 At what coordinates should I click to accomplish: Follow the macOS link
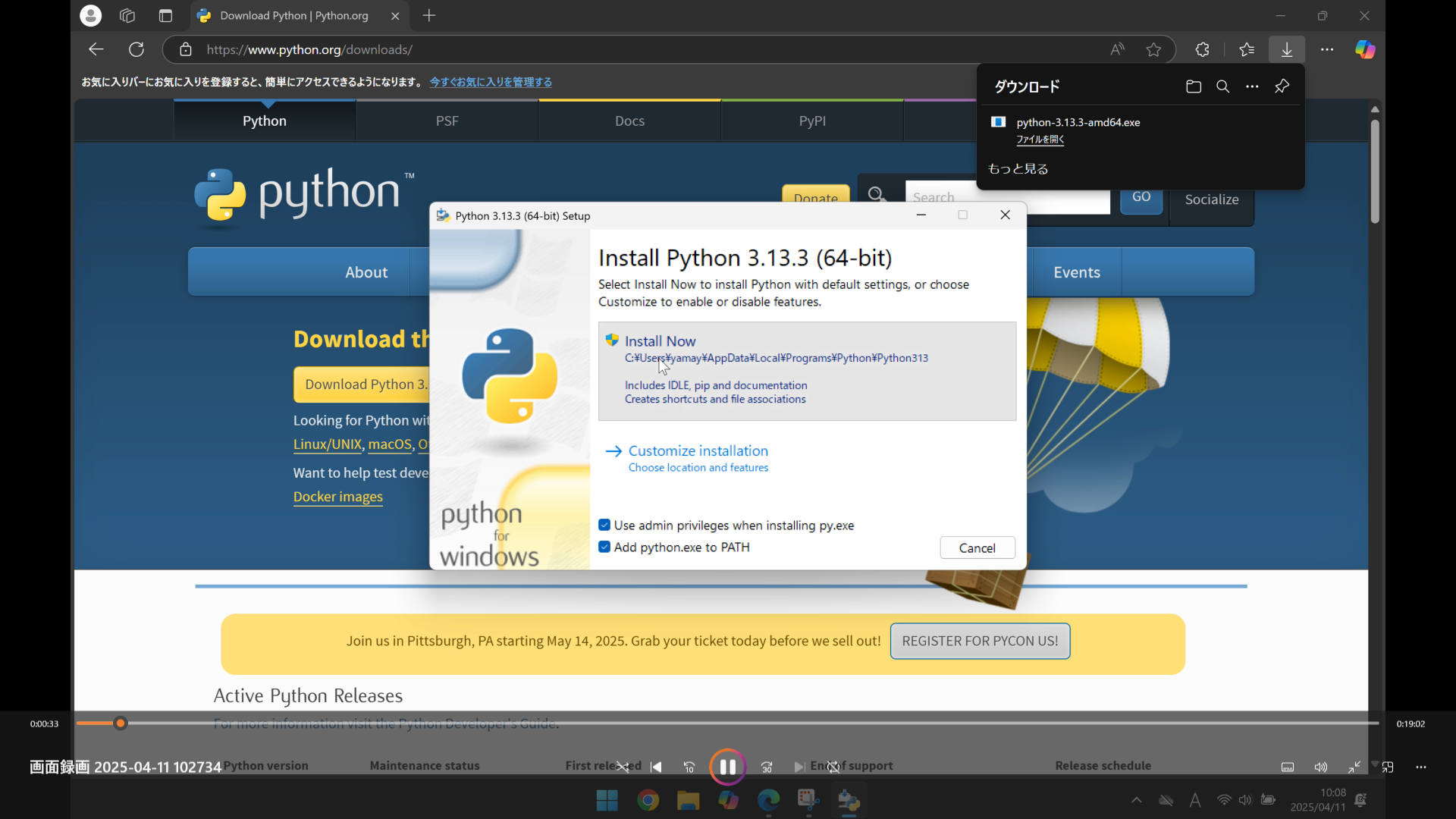pyautogui.click(x=390, y=444)
